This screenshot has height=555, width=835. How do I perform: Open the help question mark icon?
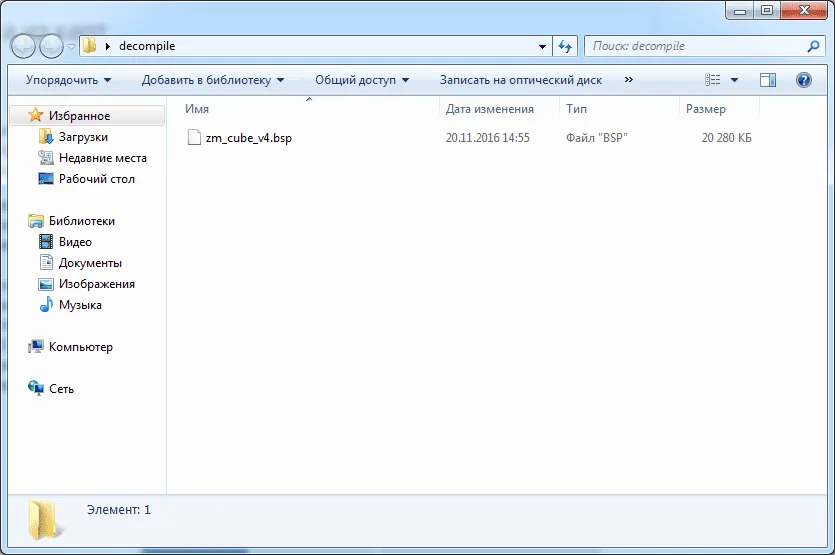tap(803, 80)
